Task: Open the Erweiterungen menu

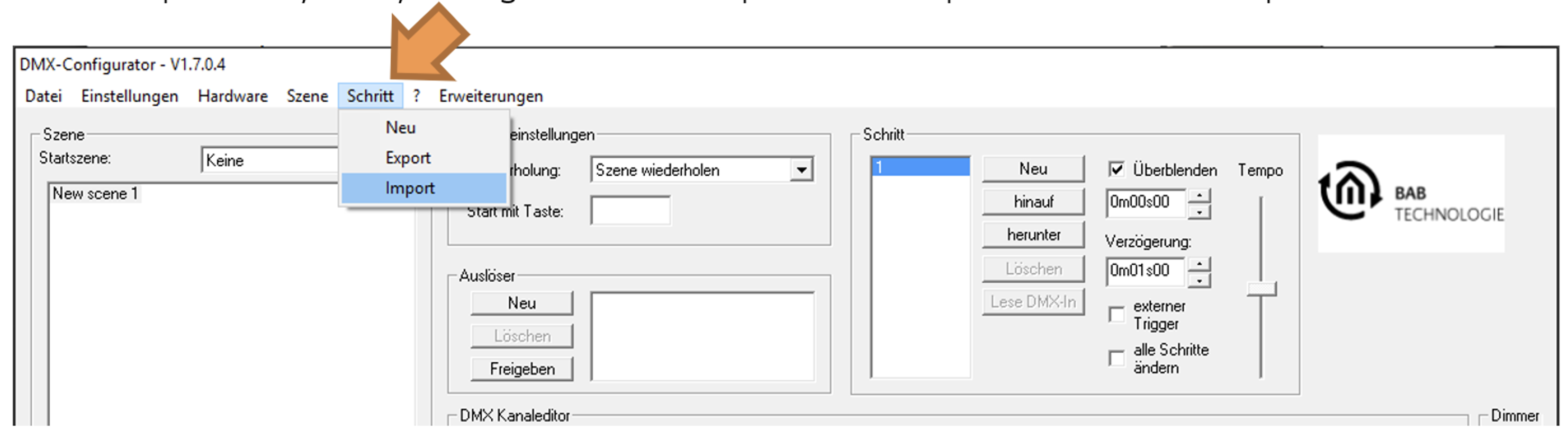Action: click(491, 96)
